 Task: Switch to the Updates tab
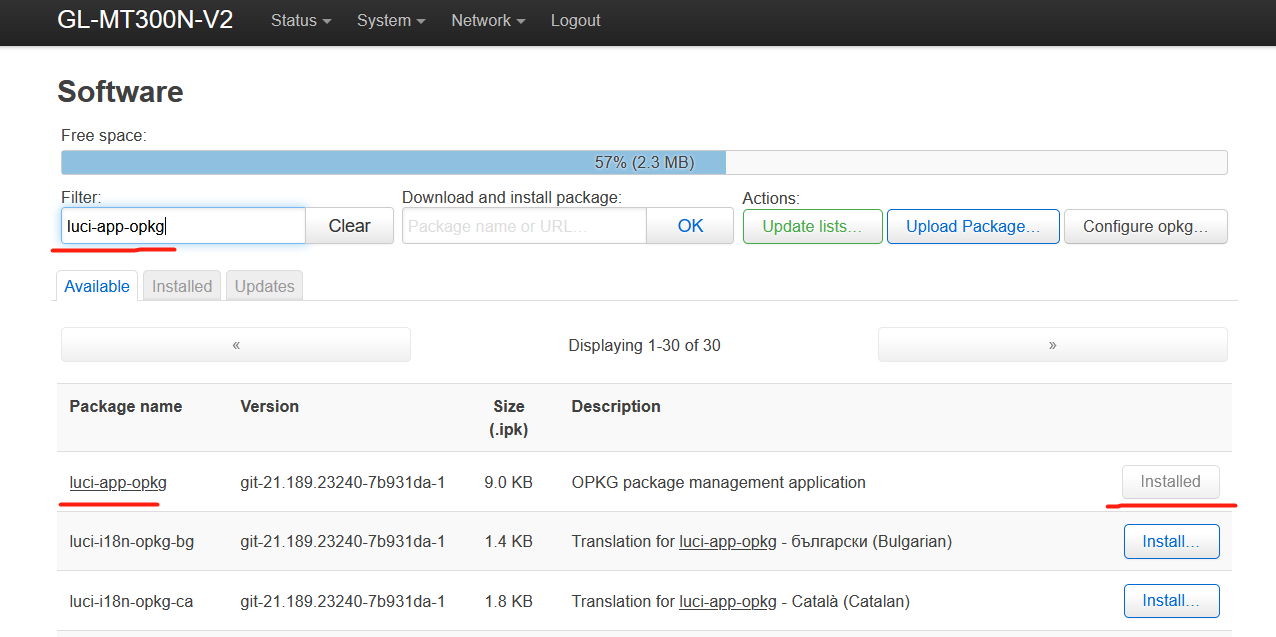pos(264,286)
